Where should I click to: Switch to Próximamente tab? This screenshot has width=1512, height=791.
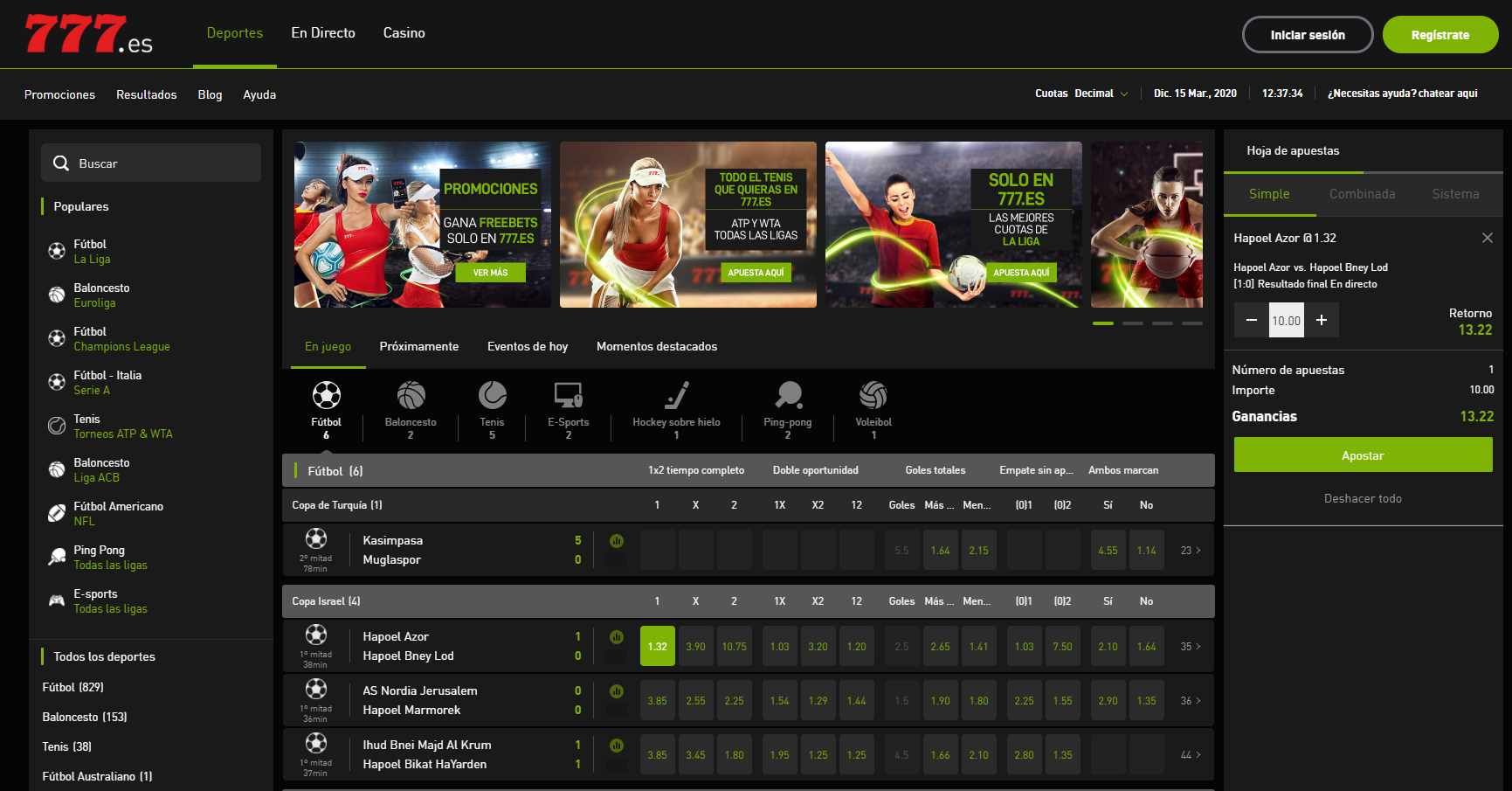coord(419,347)
